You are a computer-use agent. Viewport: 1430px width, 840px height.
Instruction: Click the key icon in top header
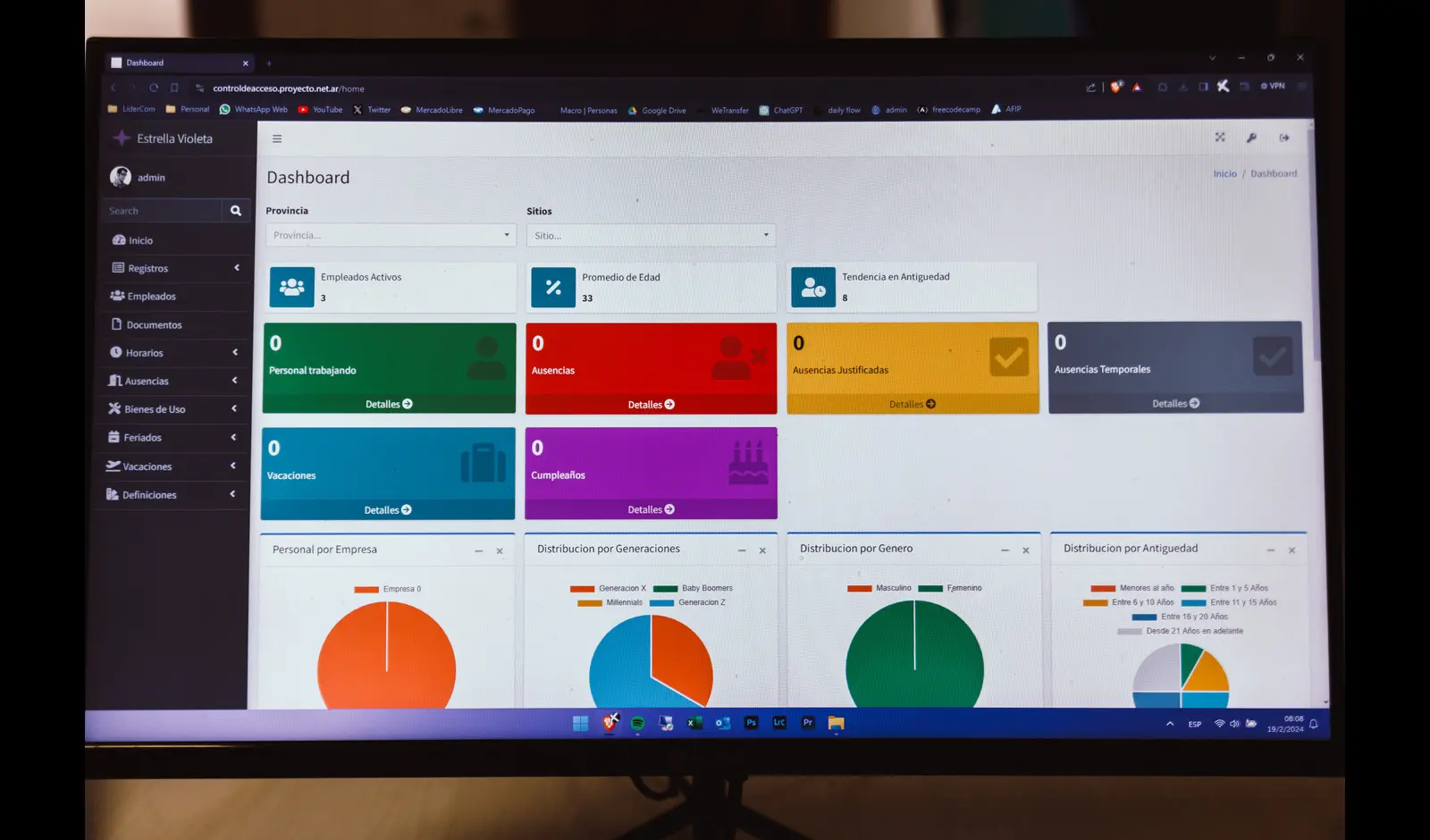(x=1251, y=138)
